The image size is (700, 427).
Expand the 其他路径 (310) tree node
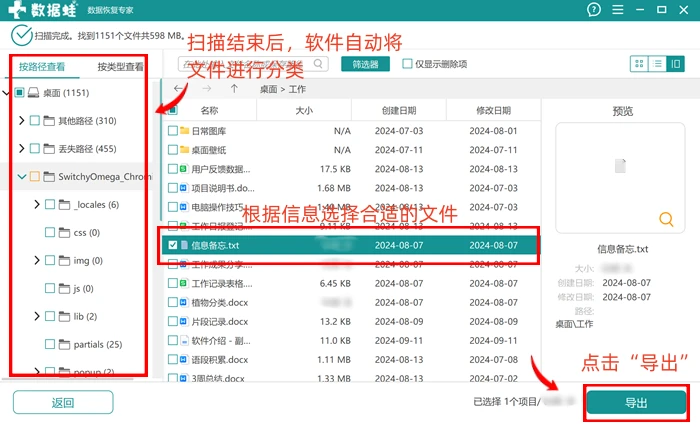click(21, 121)
